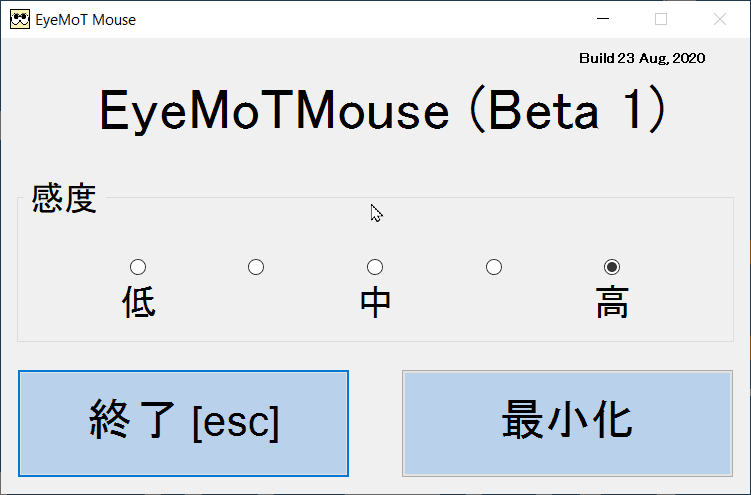Screen dimensions: 751x495
Task: Click the EyeMoT Mouse title bar text
Action: click(x=85, y=19)
